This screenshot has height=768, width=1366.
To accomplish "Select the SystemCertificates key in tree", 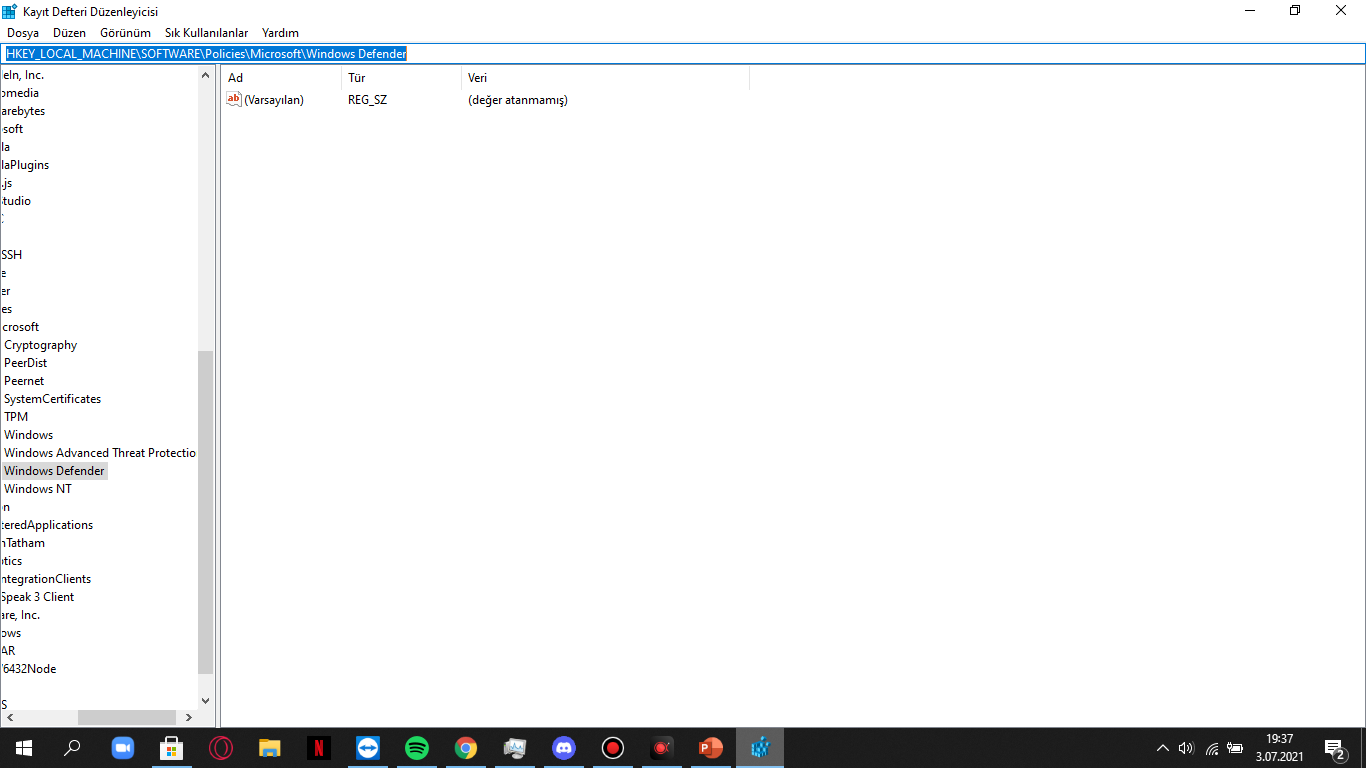I will [x=52, y=399].
